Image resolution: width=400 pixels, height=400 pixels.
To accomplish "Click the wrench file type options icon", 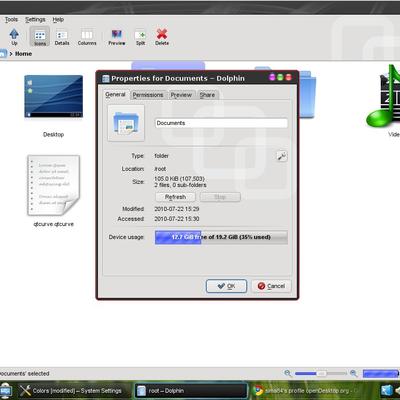I will (282, 156).
